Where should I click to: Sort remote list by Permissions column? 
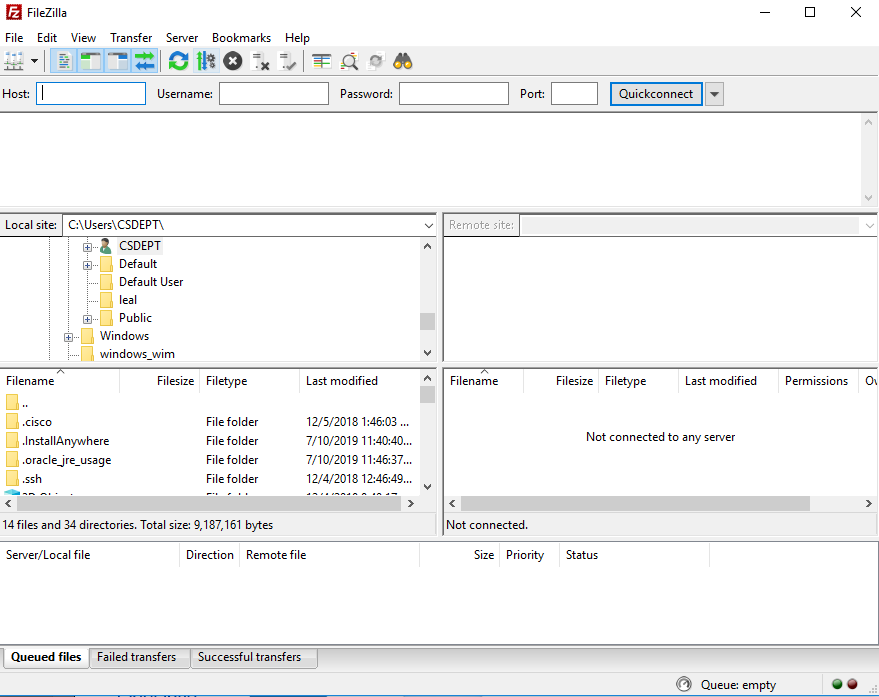[818, 381]
